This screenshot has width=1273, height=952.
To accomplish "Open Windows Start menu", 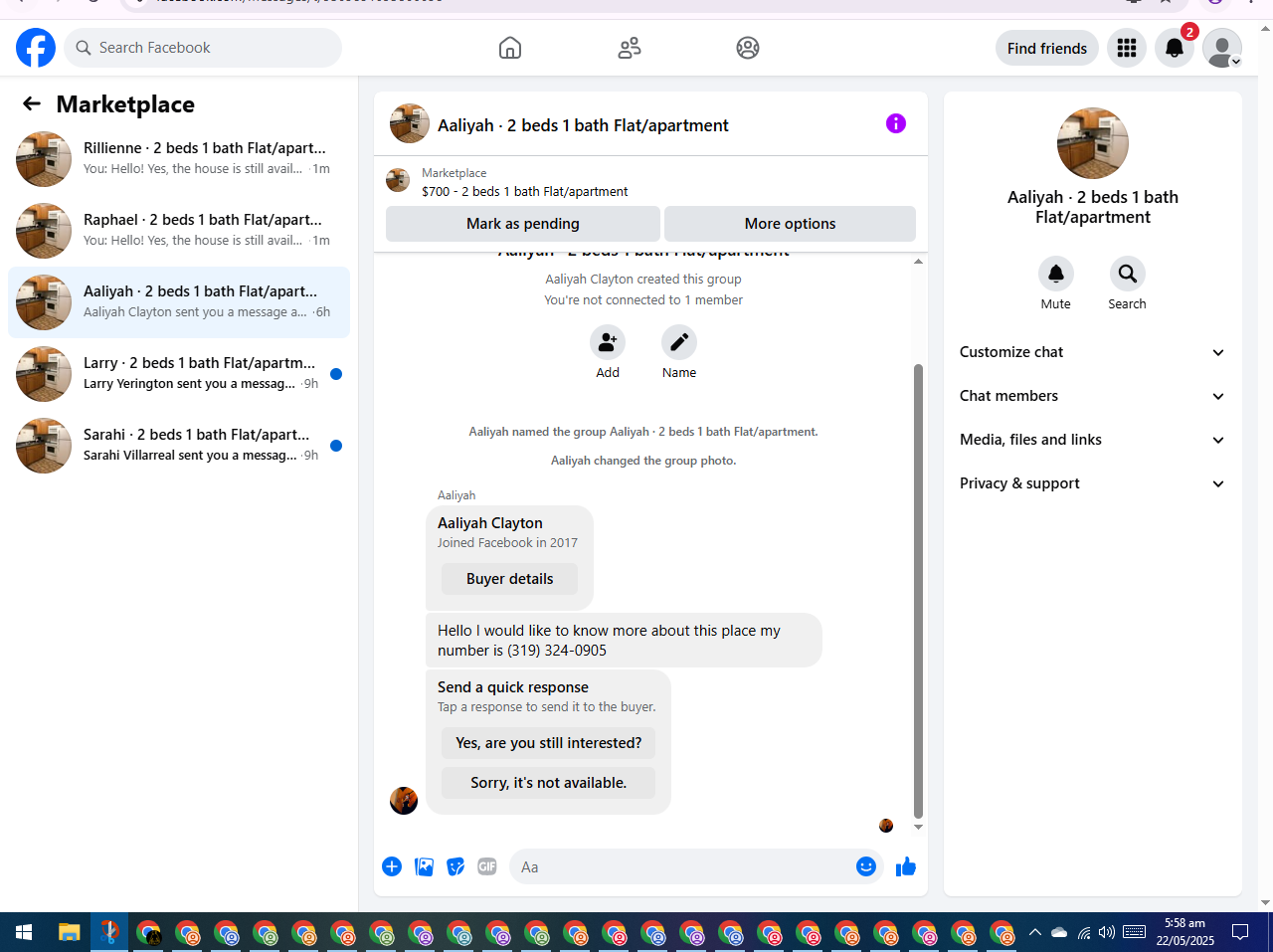I will pyautogui.click(x=24, y=932).
